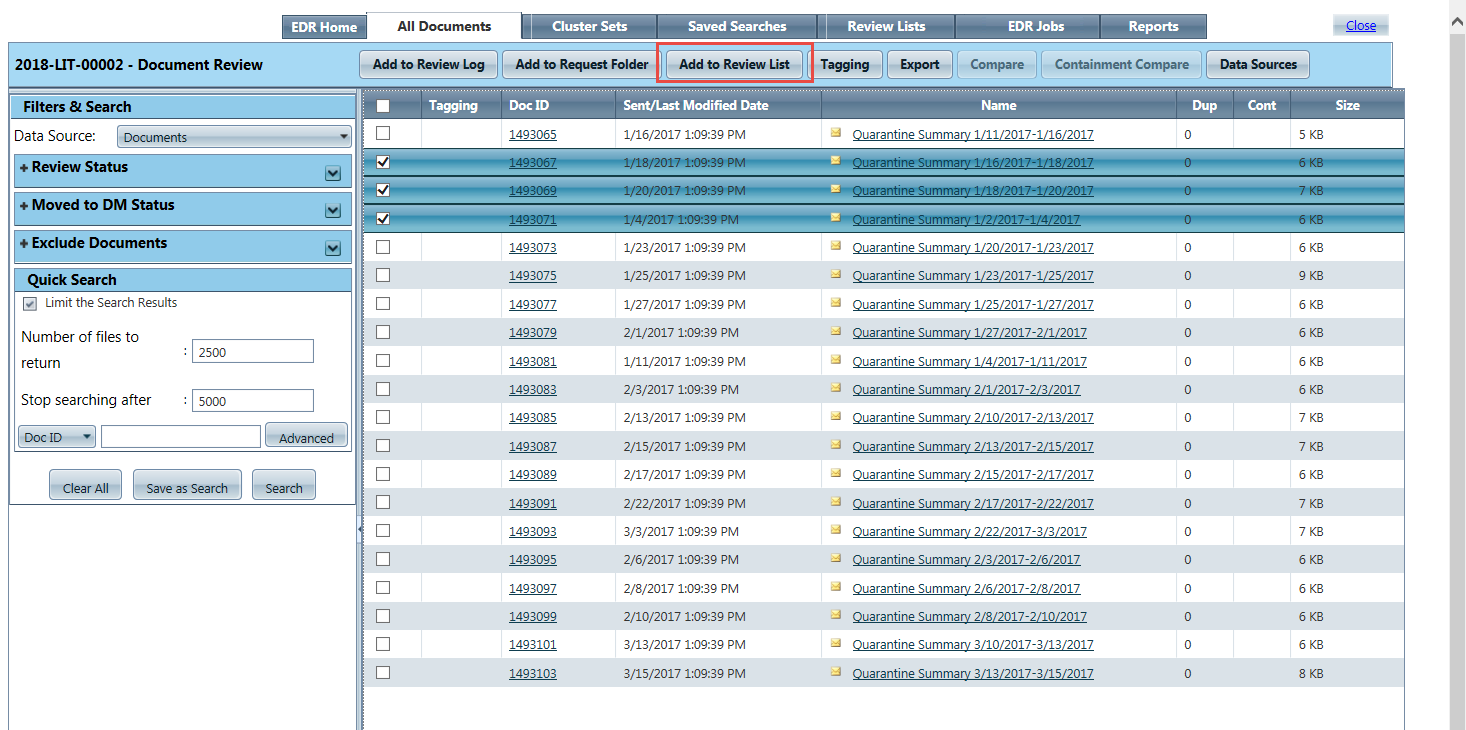1466x730 pixels.
Task: Click the plus icon beside Exclude Documents
Action: [24, 244]
